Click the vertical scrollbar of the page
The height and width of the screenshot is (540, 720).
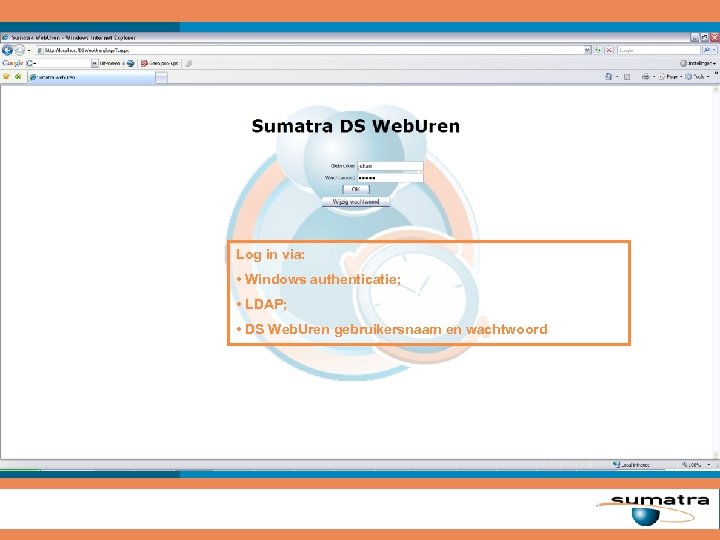point(716,272)
